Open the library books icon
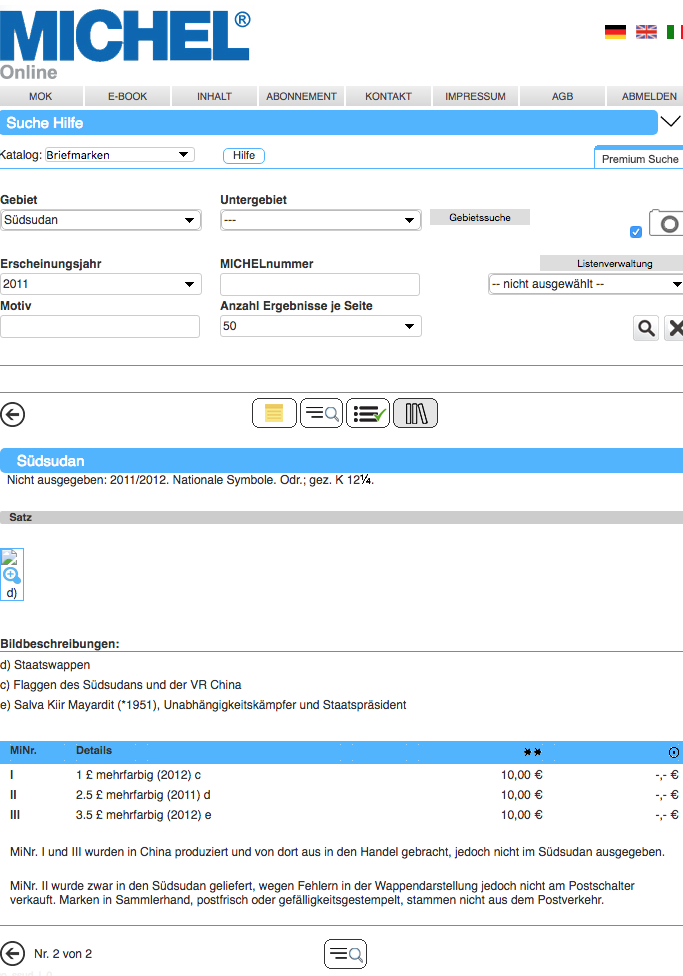The width and height of the screenshot is (683, 976). click(415, 413)
